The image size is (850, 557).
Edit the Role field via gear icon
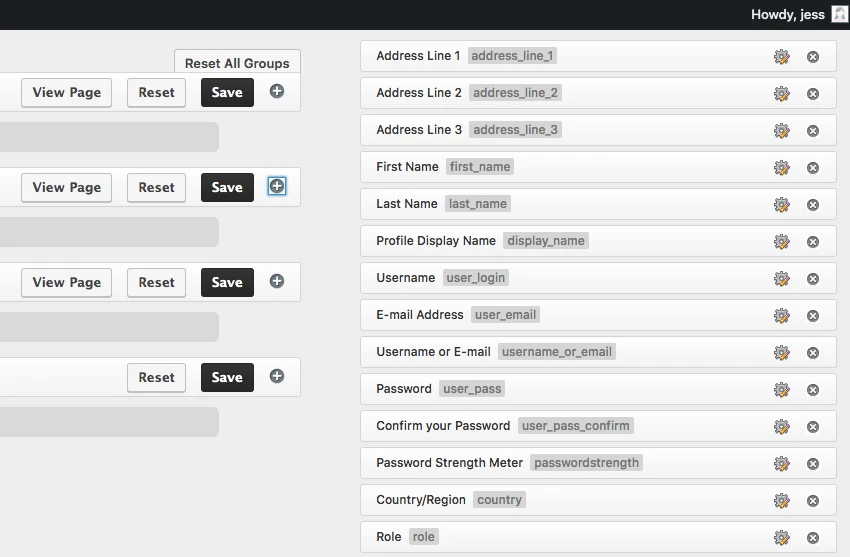(x=781, y=537)
